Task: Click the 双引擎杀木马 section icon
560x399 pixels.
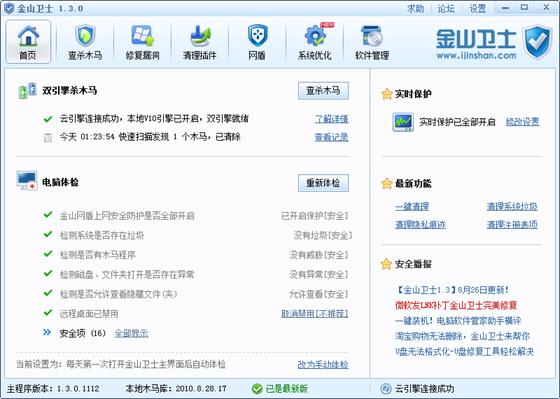Action: coord(28,91)
